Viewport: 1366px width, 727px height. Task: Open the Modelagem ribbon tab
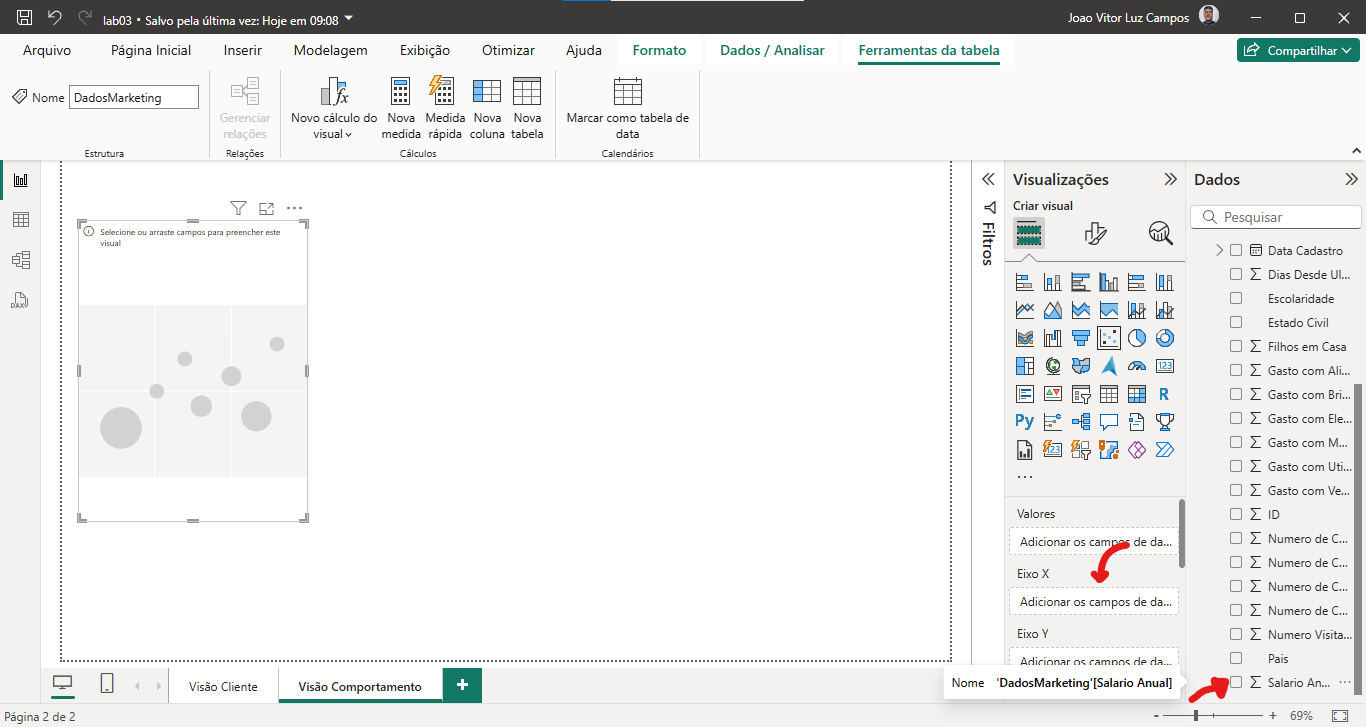330,50
